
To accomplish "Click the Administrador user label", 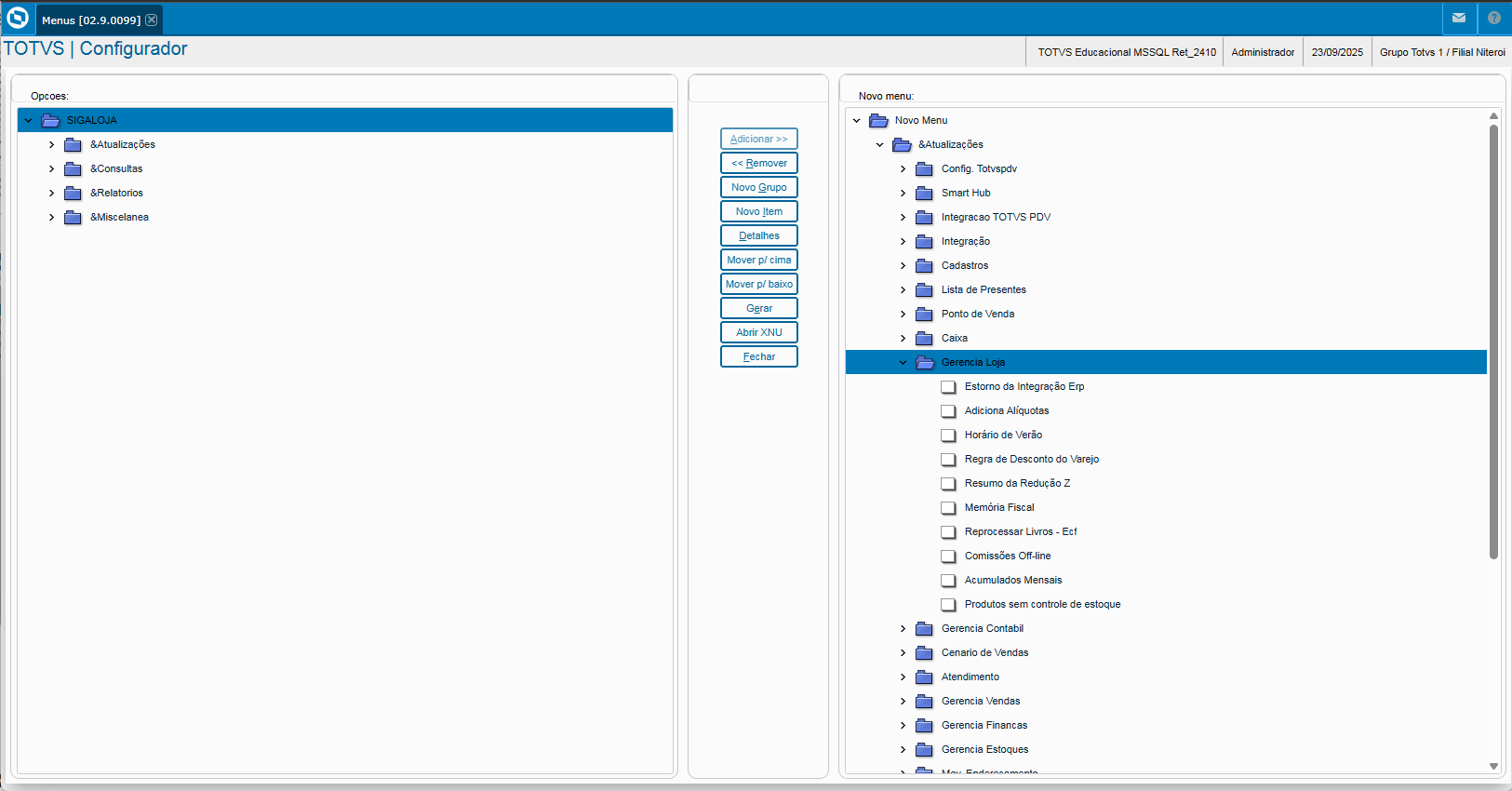I will 1263,52.
